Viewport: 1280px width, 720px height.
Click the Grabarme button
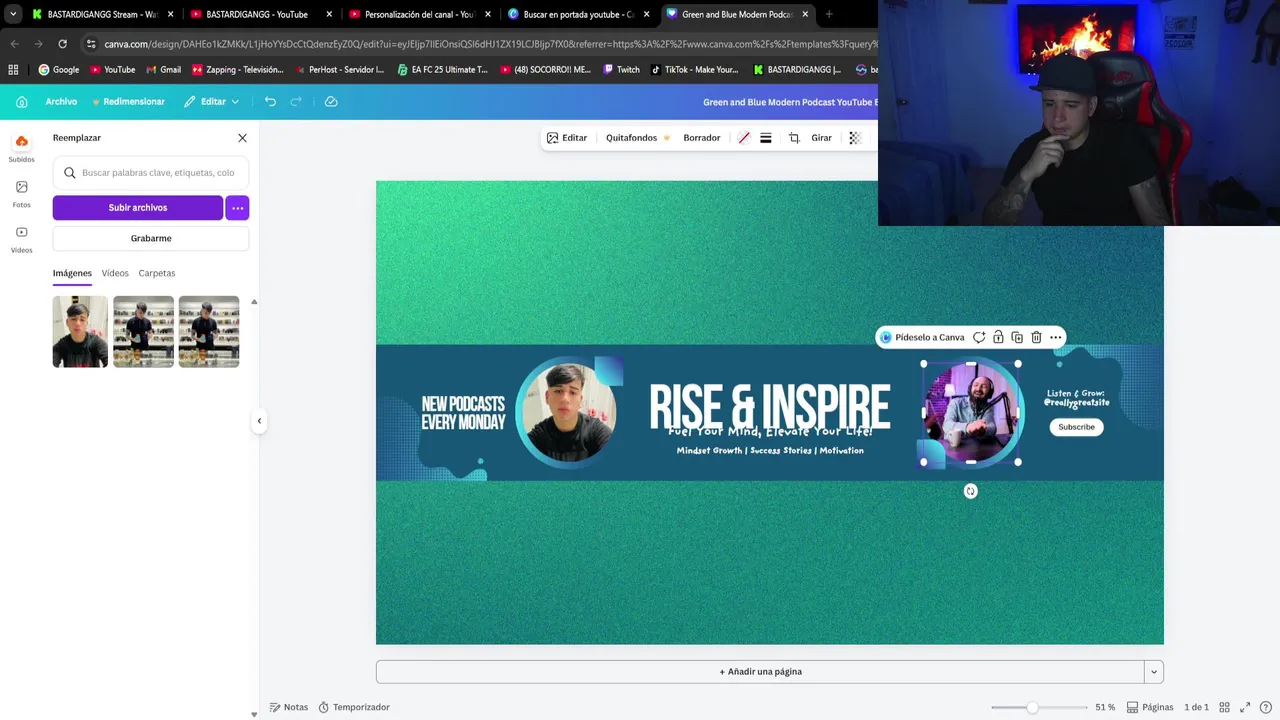(x=151, y=238)
